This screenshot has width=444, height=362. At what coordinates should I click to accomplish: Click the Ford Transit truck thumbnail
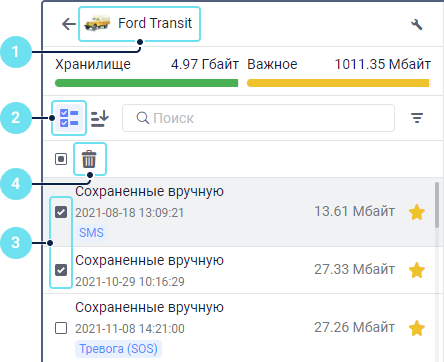[x=97, y=24]
